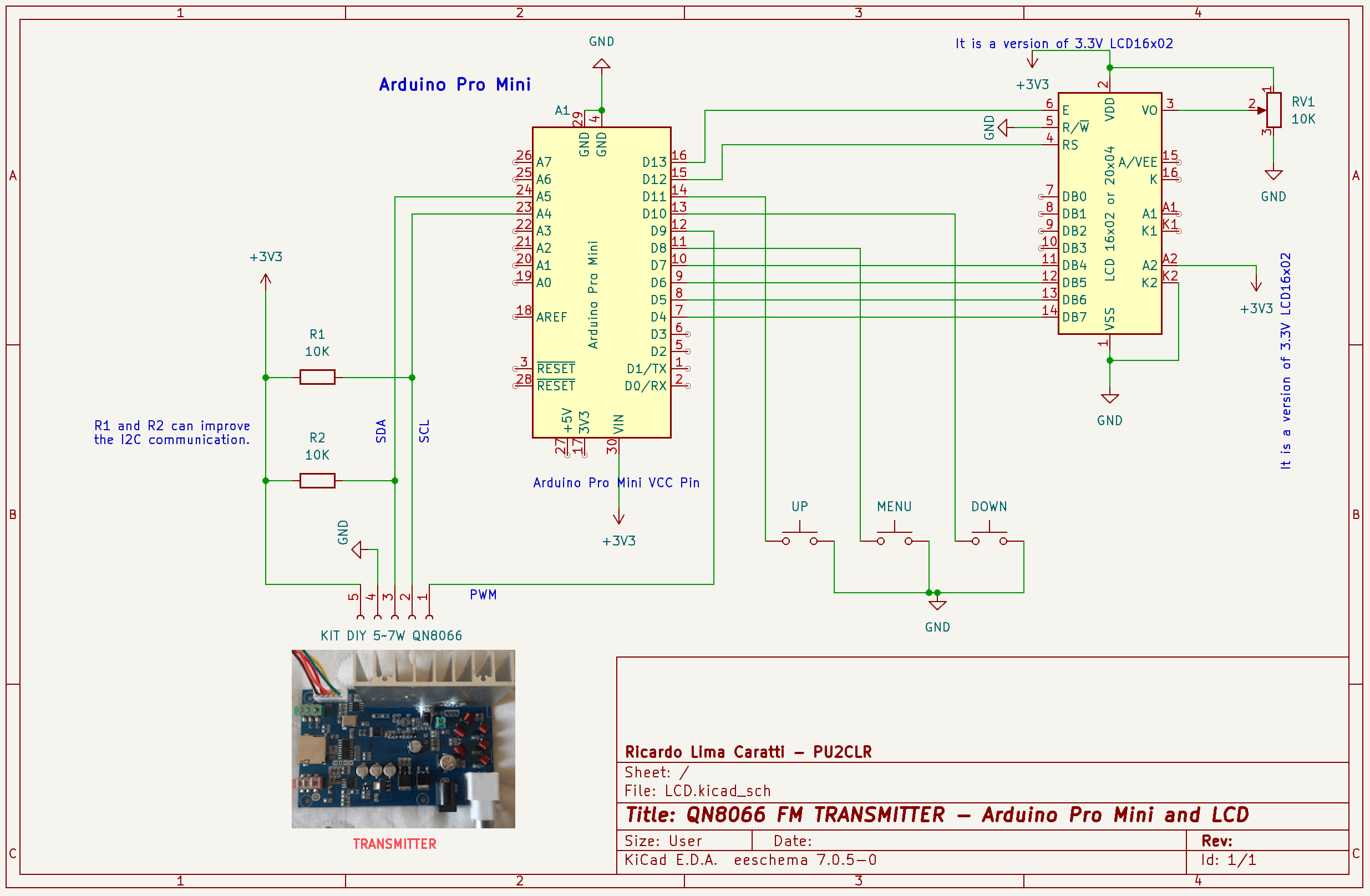Click the A4 pin label on Arduino
The height and width of the screenshot is (896, 1370).
click(x=544, y=213)
